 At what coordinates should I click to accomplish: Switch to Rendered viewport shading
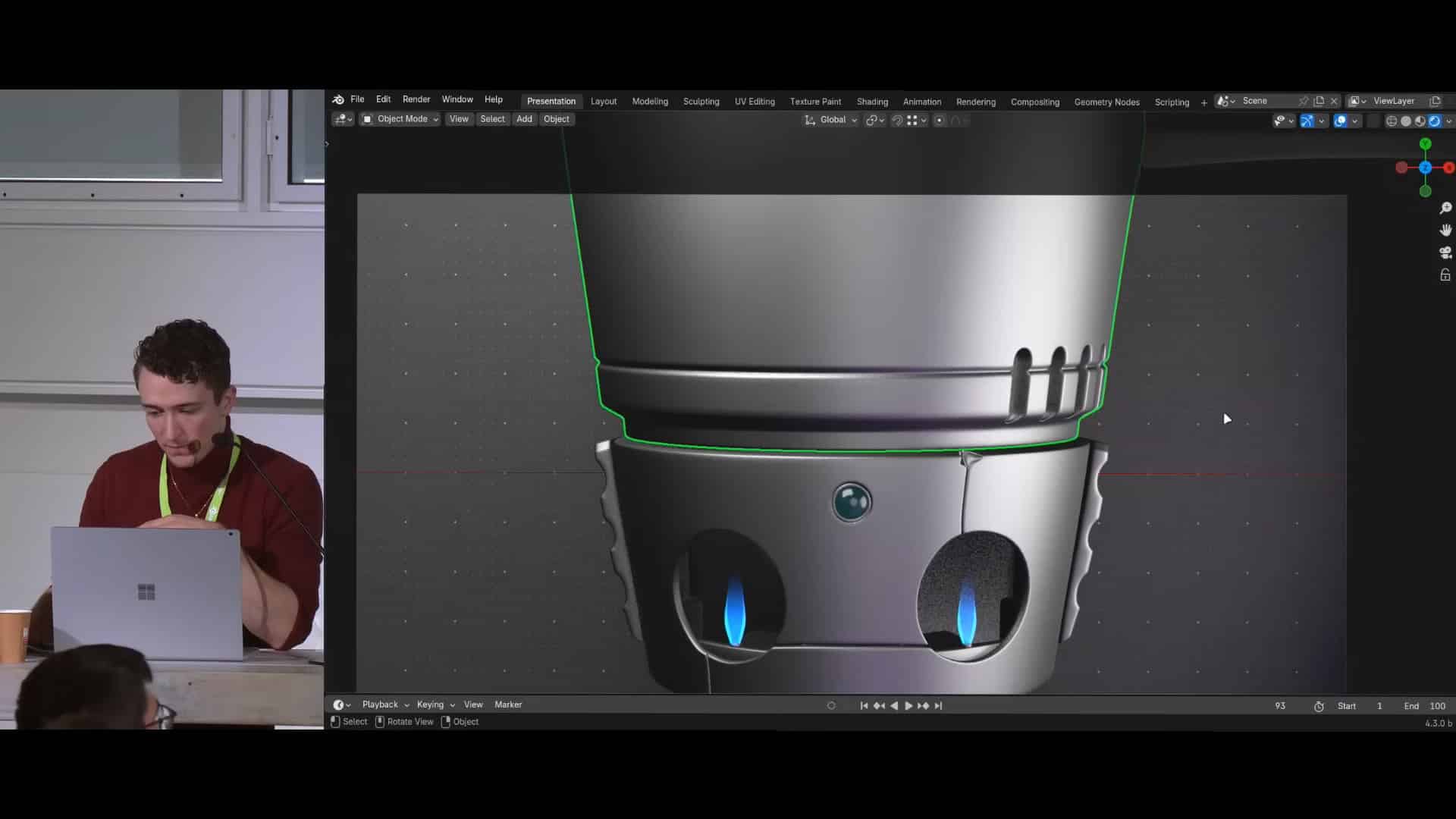coord(1435,121)
